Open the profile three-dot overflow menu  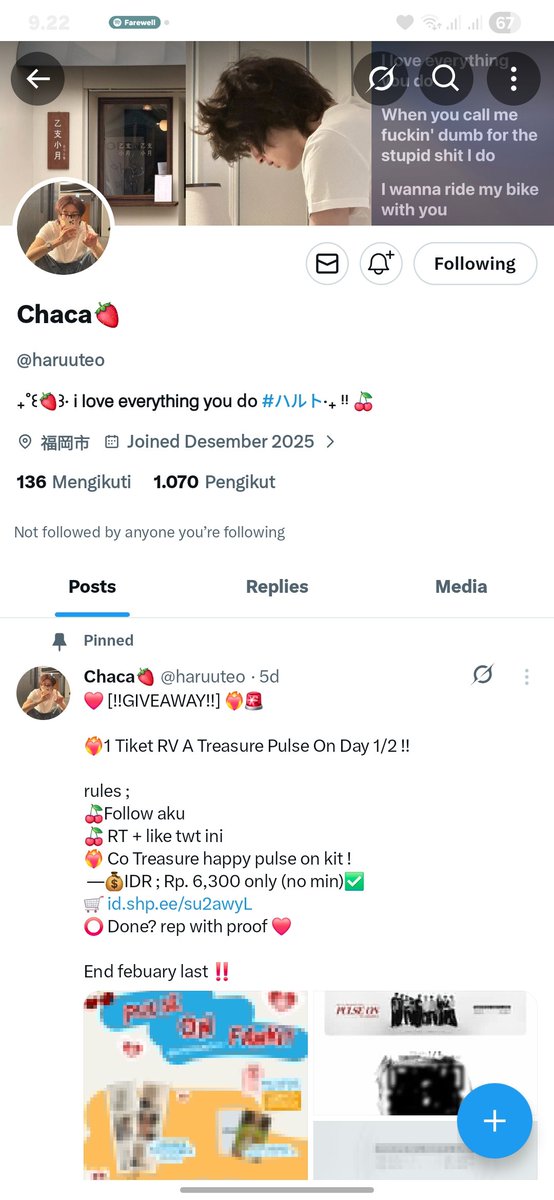513,79
